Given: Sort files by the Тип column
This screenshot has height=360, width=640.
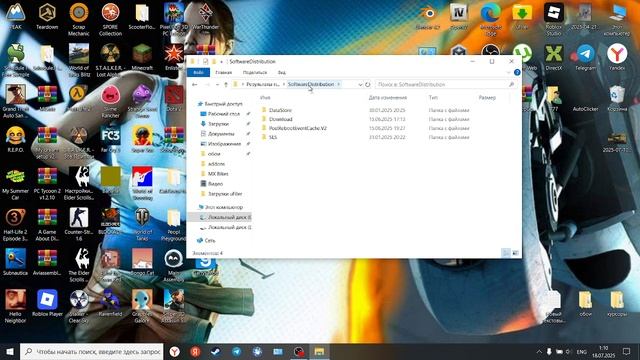Looking at the screenshot, I should click(433, 98).
